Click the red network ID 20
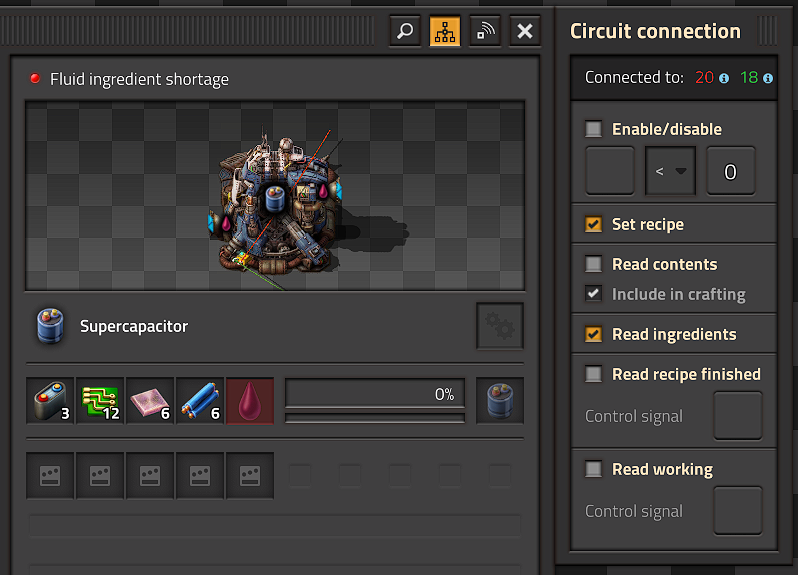 [704, 77]
